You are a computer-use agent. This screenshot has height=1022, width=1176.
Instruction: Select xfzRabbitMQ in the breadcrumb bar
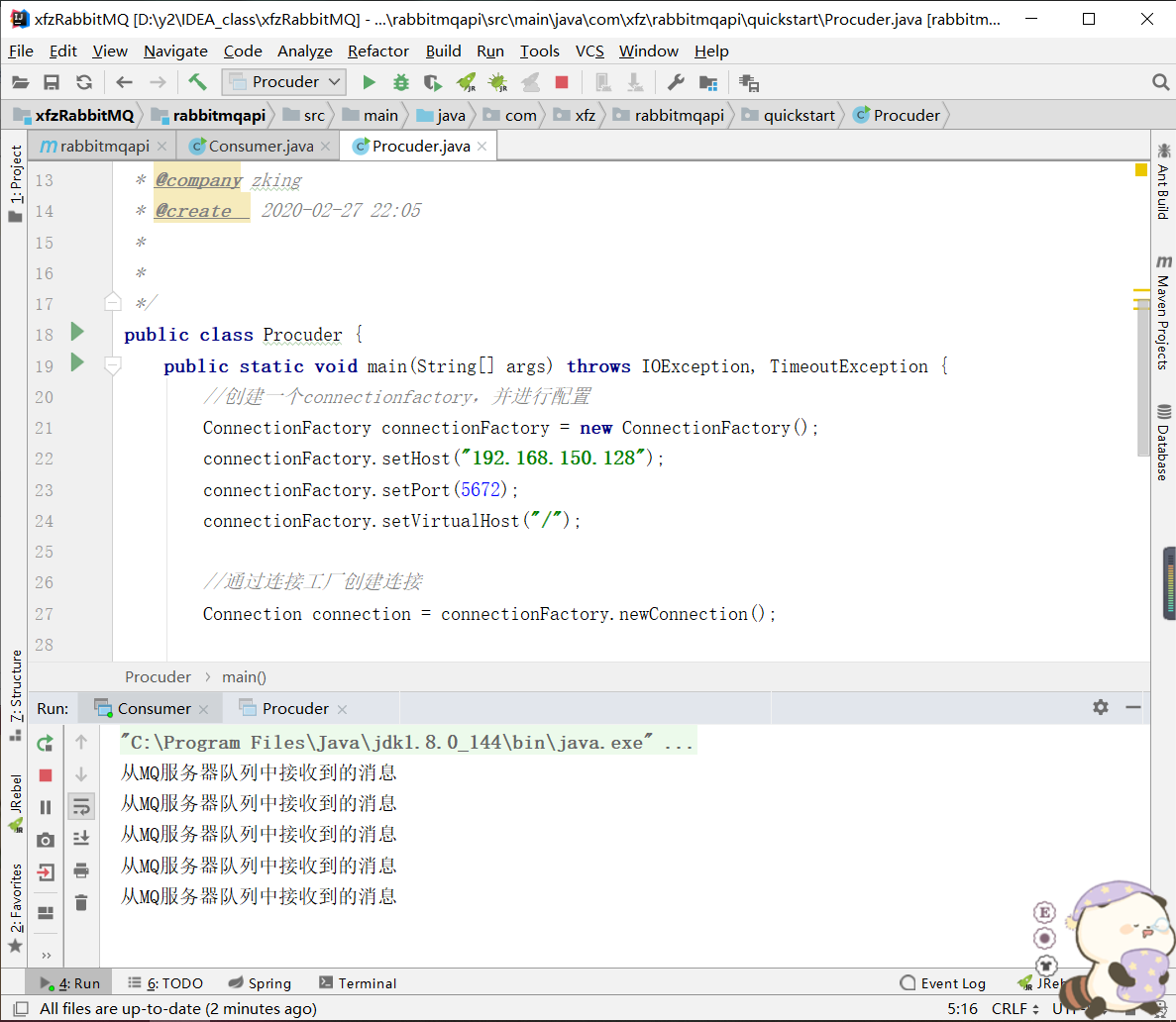[73, 116]
